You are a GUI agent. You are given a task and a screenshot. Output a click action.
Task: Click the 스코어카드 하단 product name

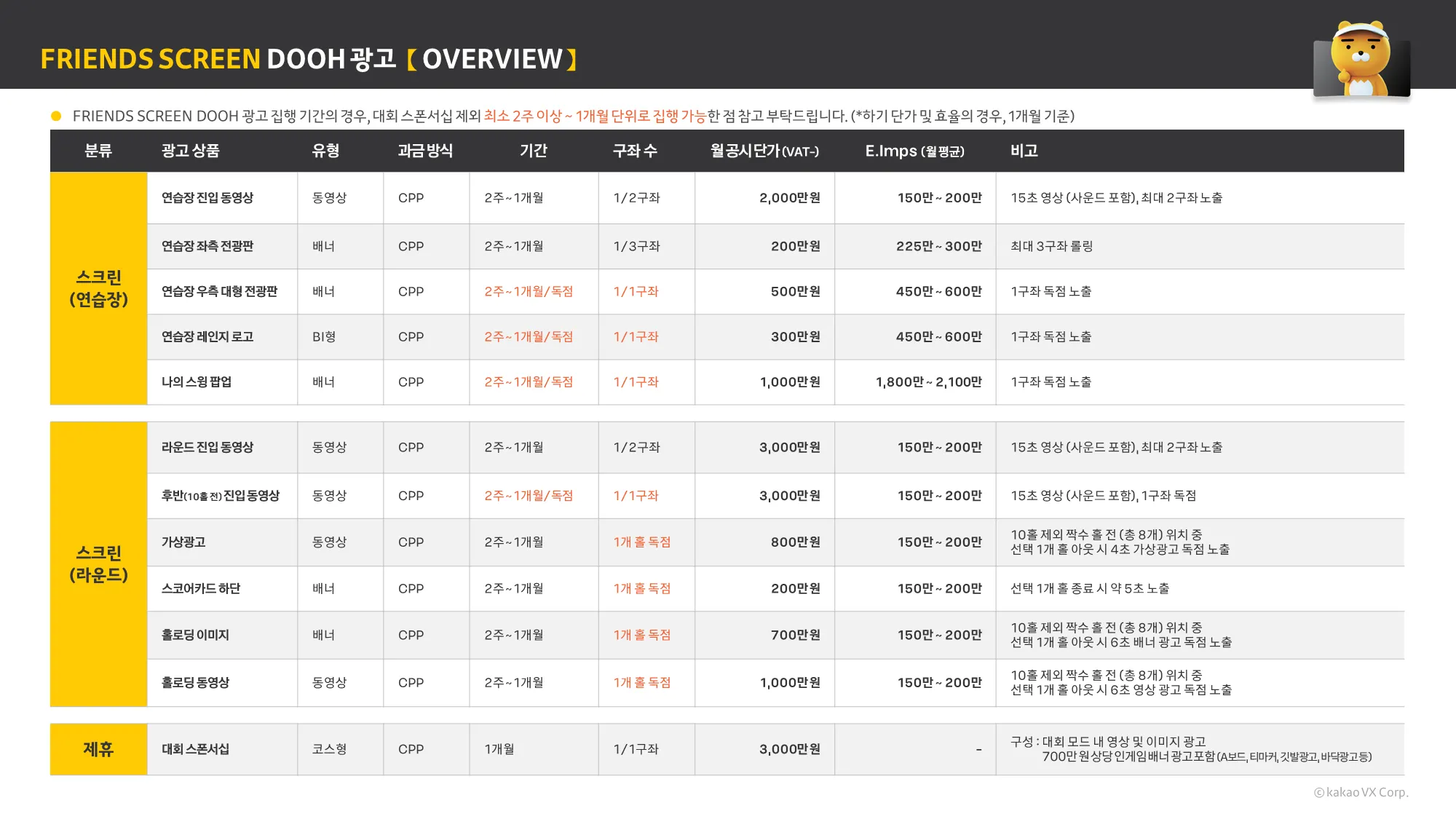(201, 589)
